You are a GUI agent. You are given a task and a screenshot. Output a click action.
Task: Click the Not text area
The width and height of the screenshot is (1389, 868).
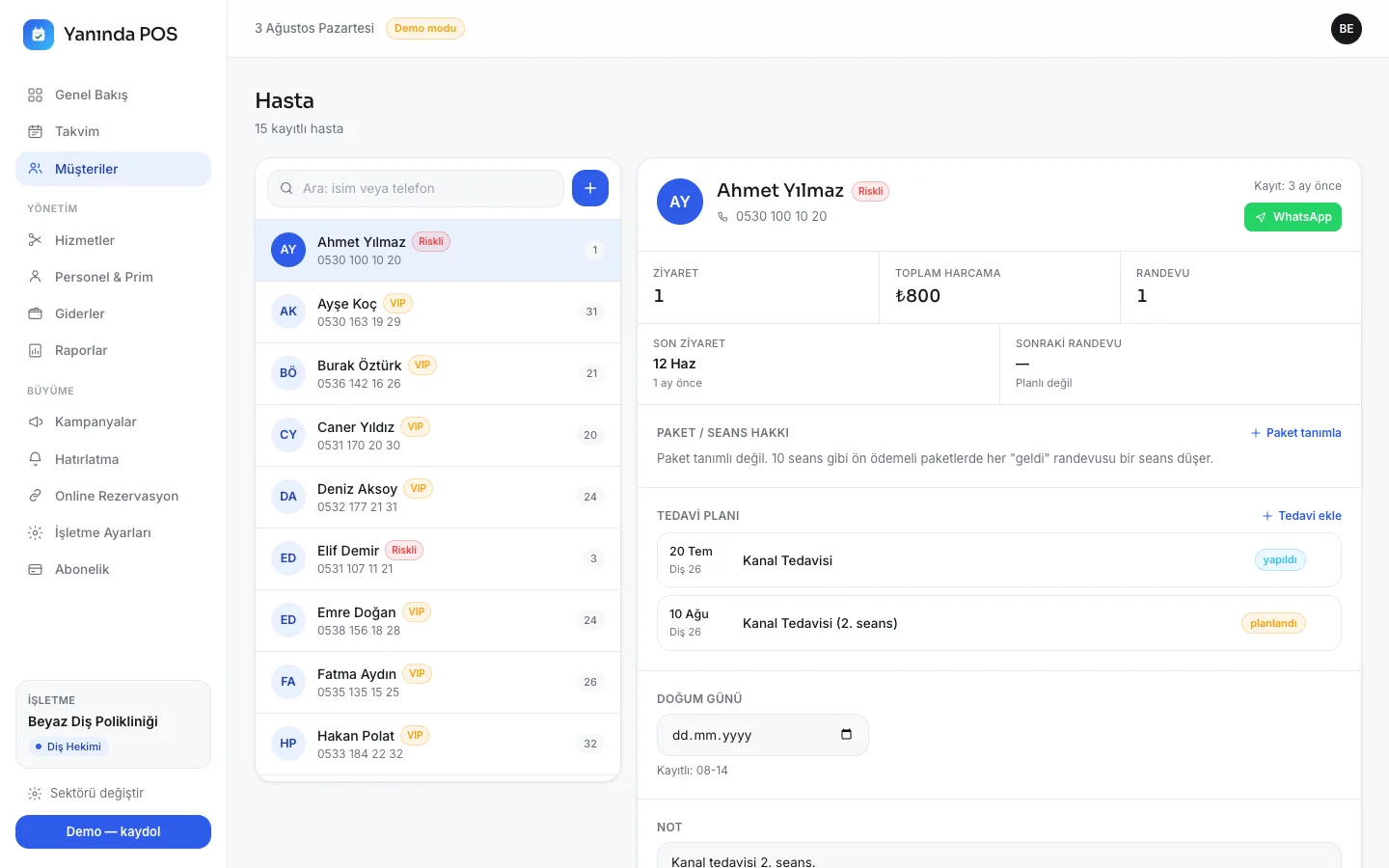999,855
